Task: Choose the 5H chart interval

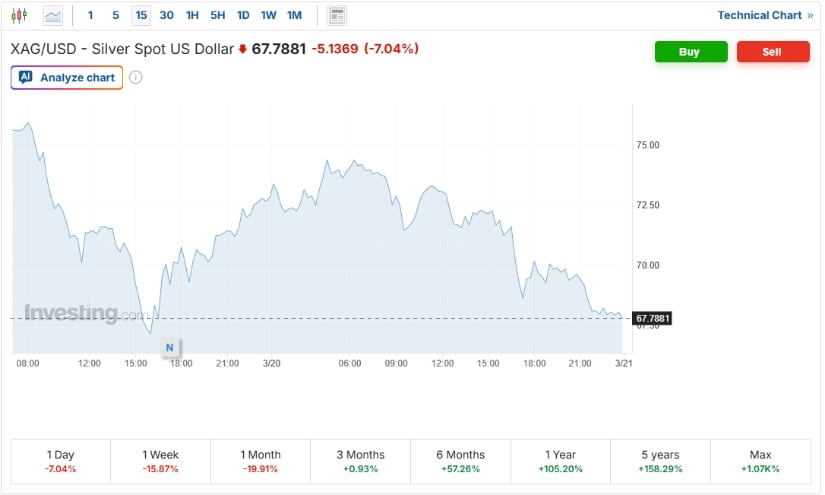Action: (x=218, y=15)
